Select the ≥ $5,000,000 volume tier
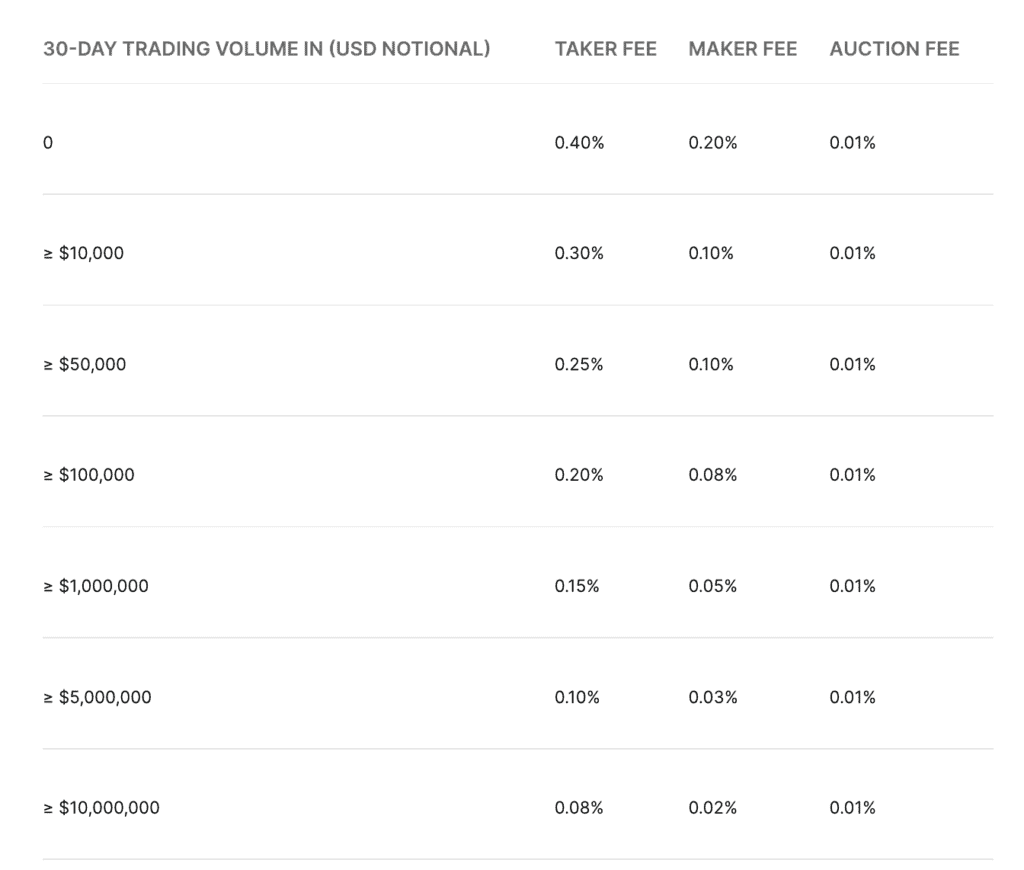The image size is (1024, 870). pos(97,697)
